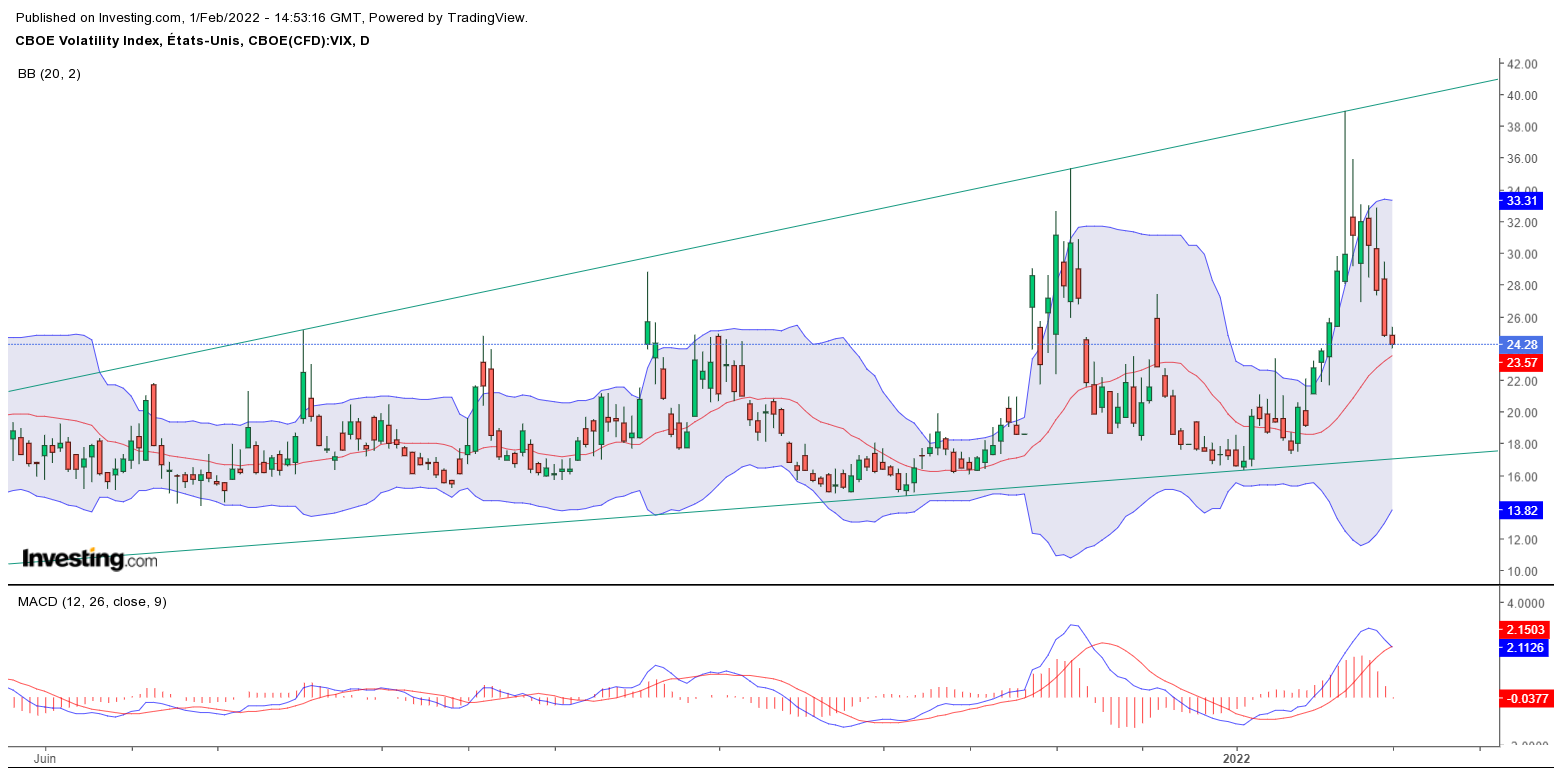Select the "Juin" time axis label

pyautogui.click(x=44, y=759)
